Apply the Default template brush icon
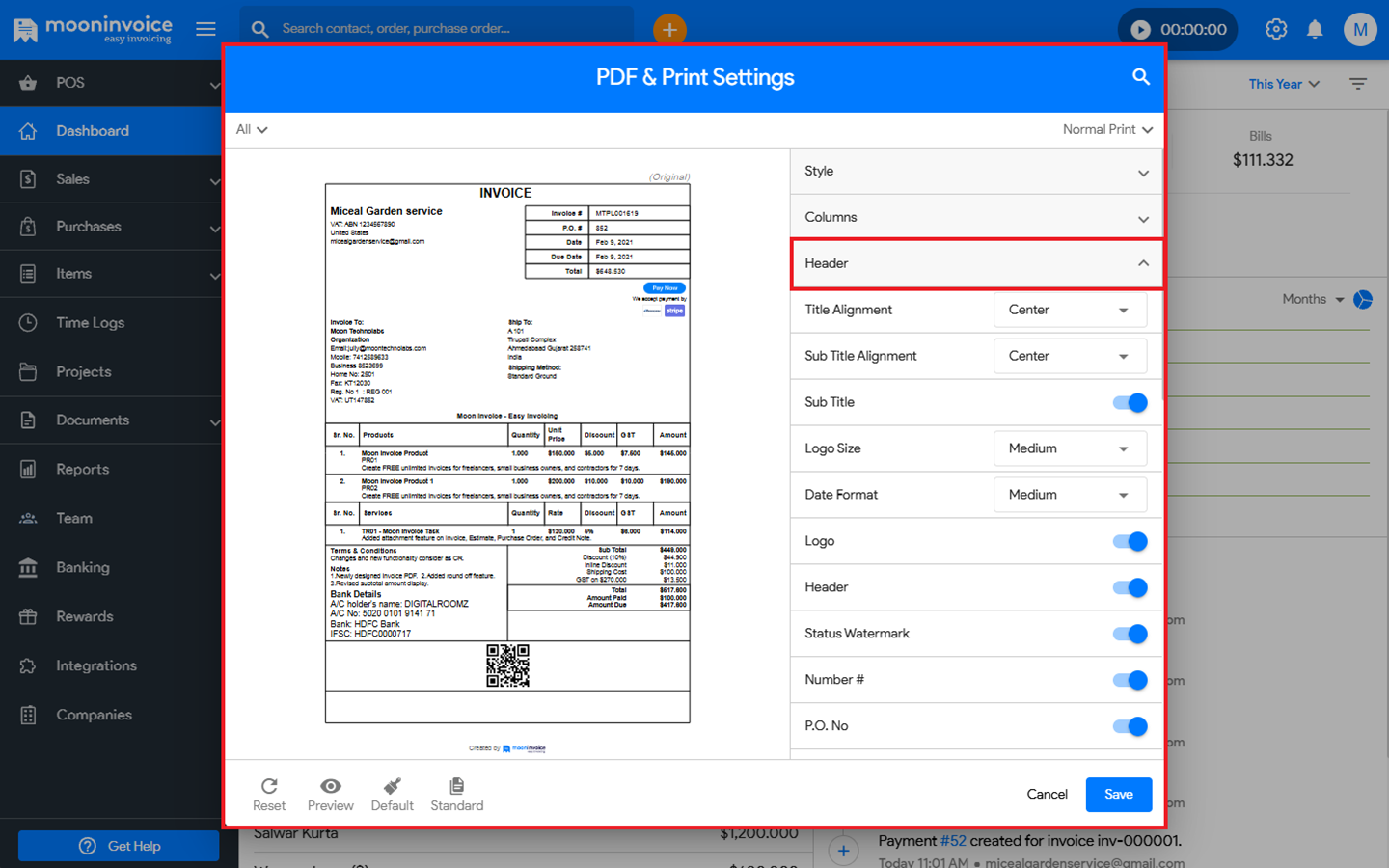The image size is (1389, 868). coord(392,787)
